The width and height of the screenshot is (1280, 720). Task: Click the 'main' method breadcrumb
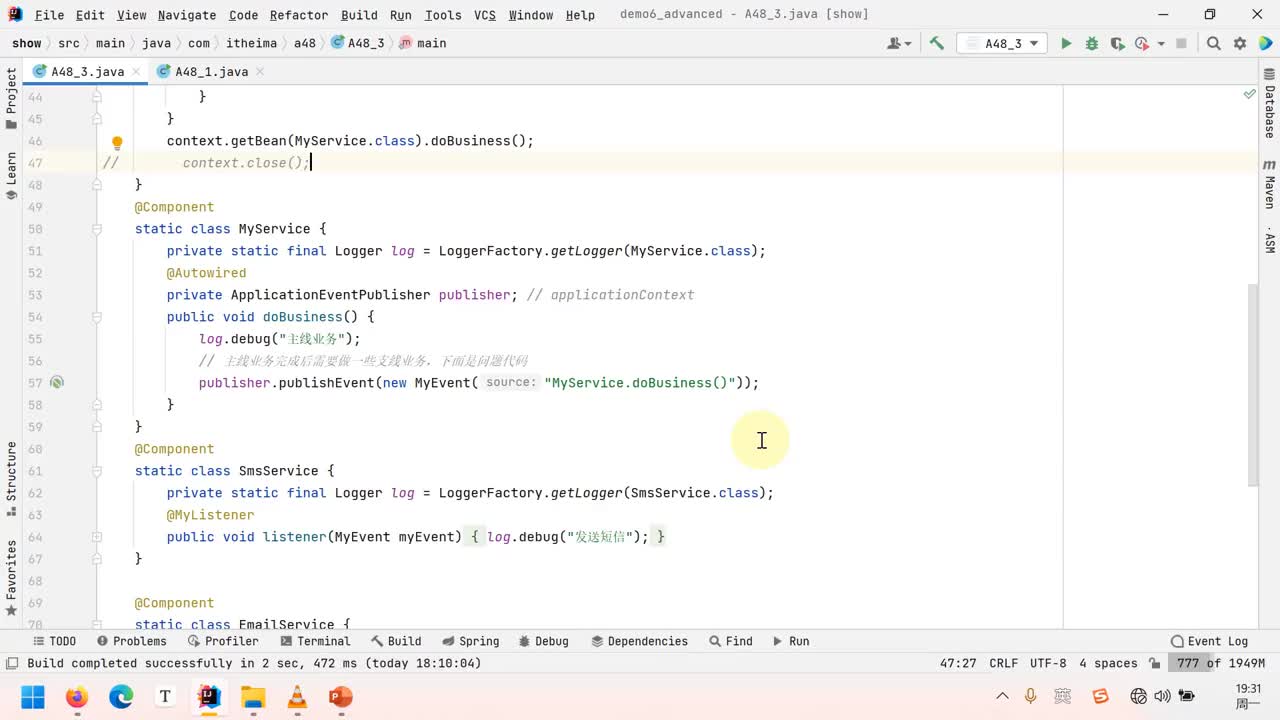[x=423, y=43]
